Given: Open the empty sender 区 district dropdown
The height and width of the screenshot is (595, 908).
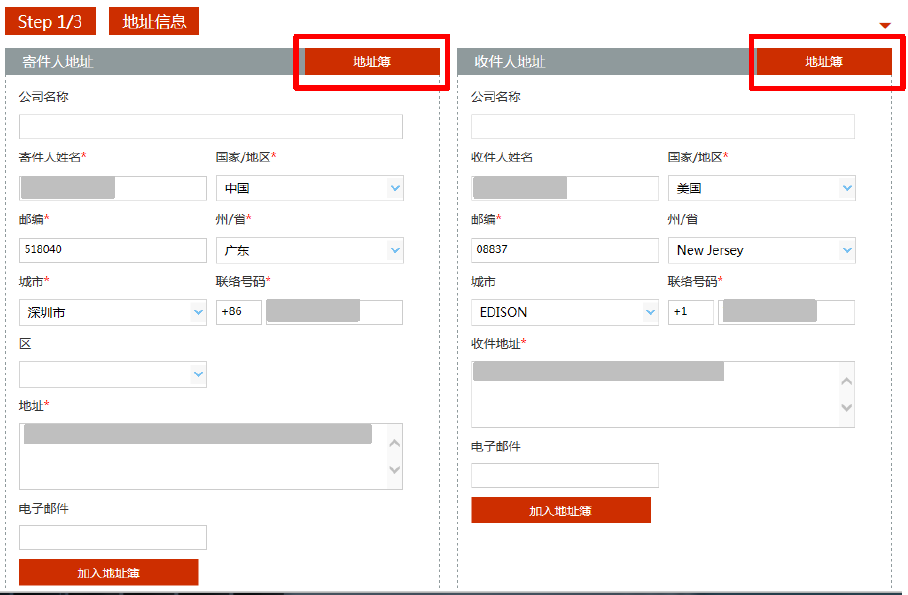Looking at the screenshot, I should coord(113,374).
